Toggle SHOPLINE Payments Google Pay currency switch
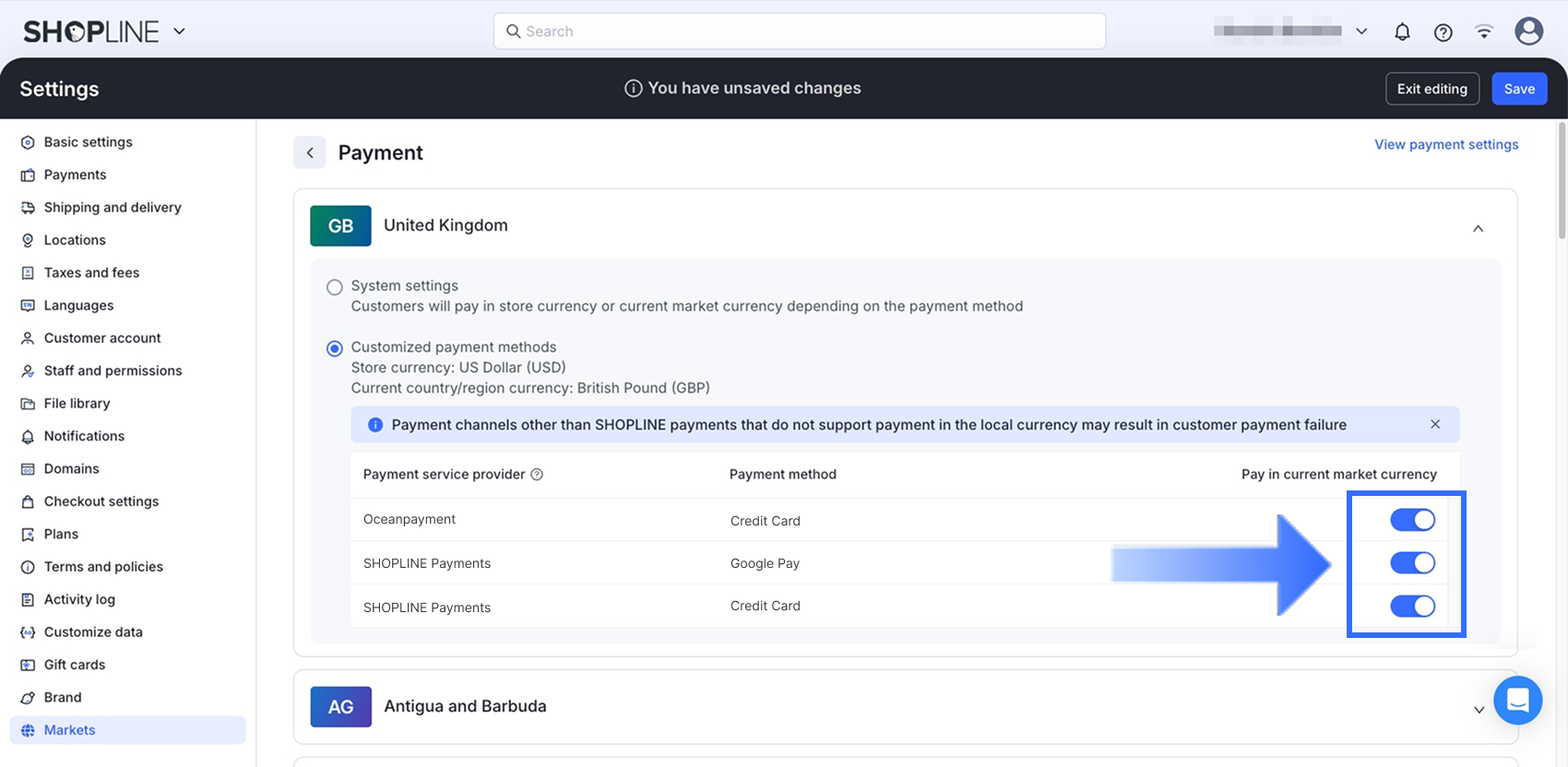The height and width of the screenshot is (767, 1568). 1412,563
